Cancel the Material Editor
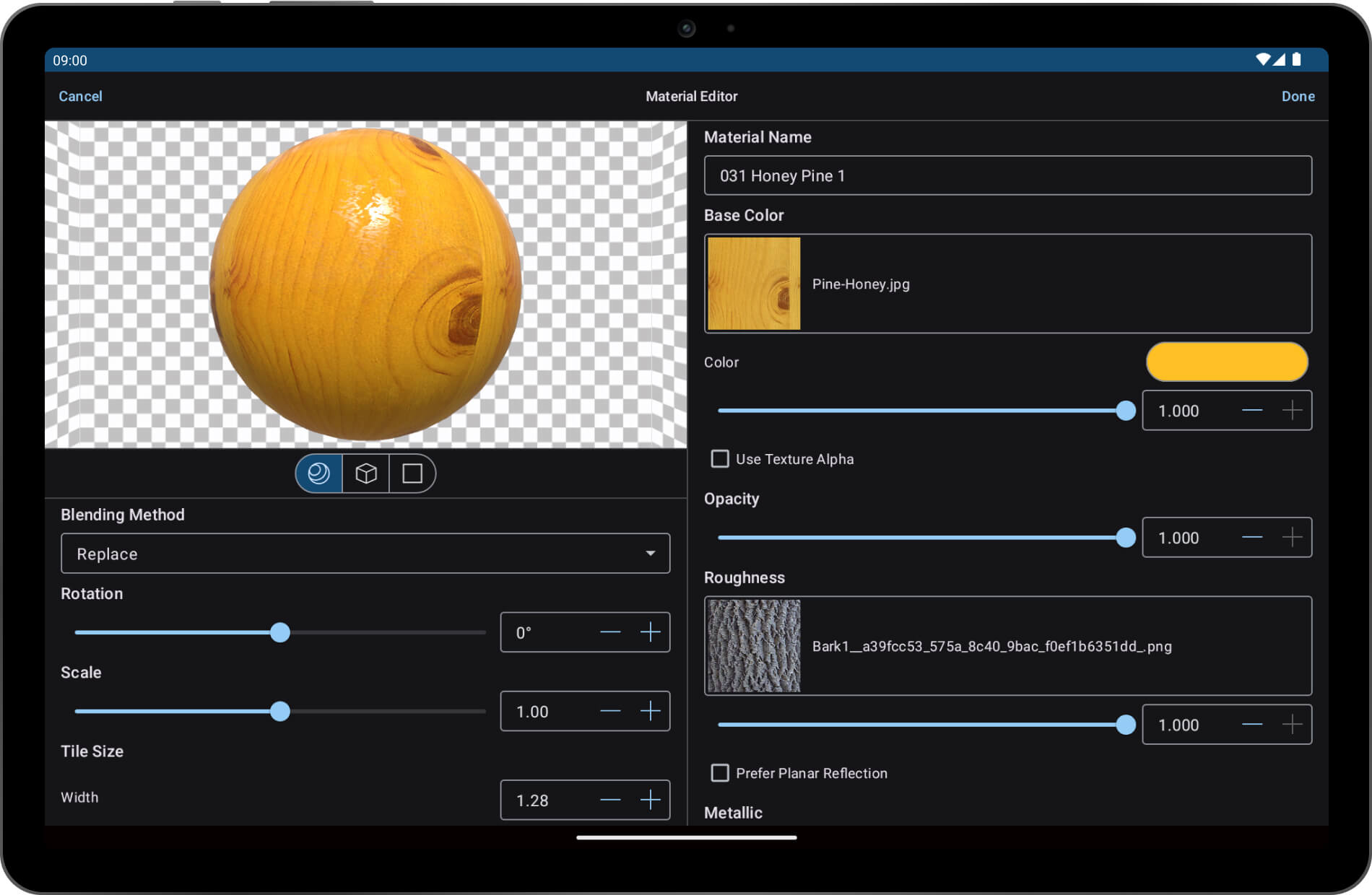The image size is (1372, 895). click(x=80, y=96)
